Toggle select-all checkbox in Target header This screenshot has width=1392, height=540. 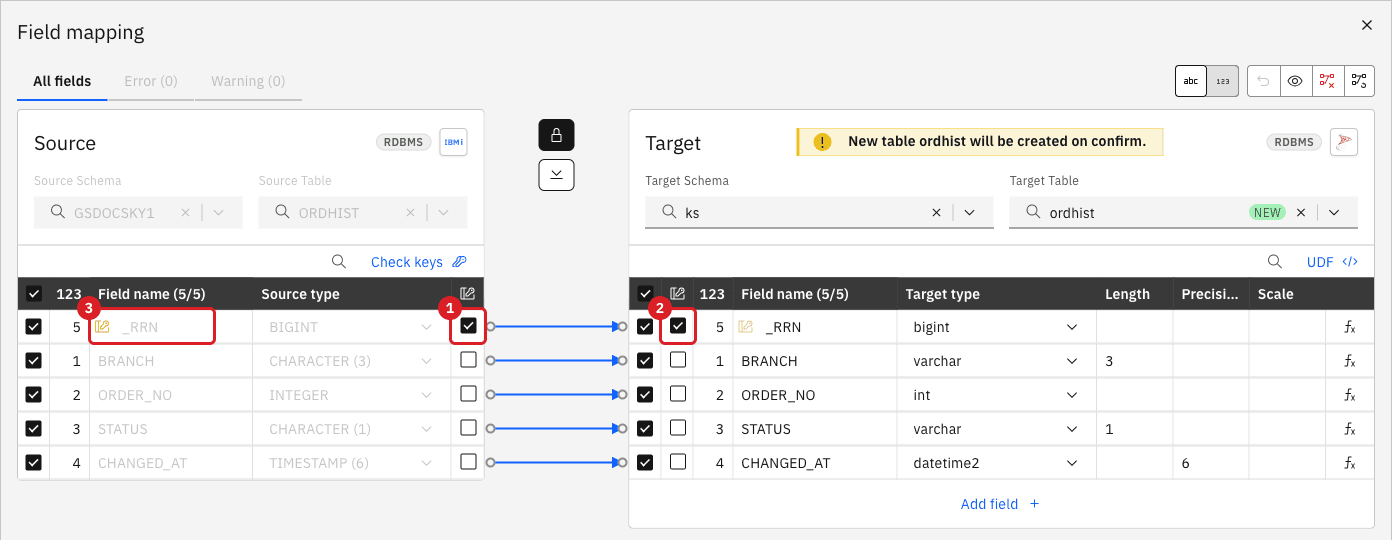pyautogui.click(x=645, y=294)
